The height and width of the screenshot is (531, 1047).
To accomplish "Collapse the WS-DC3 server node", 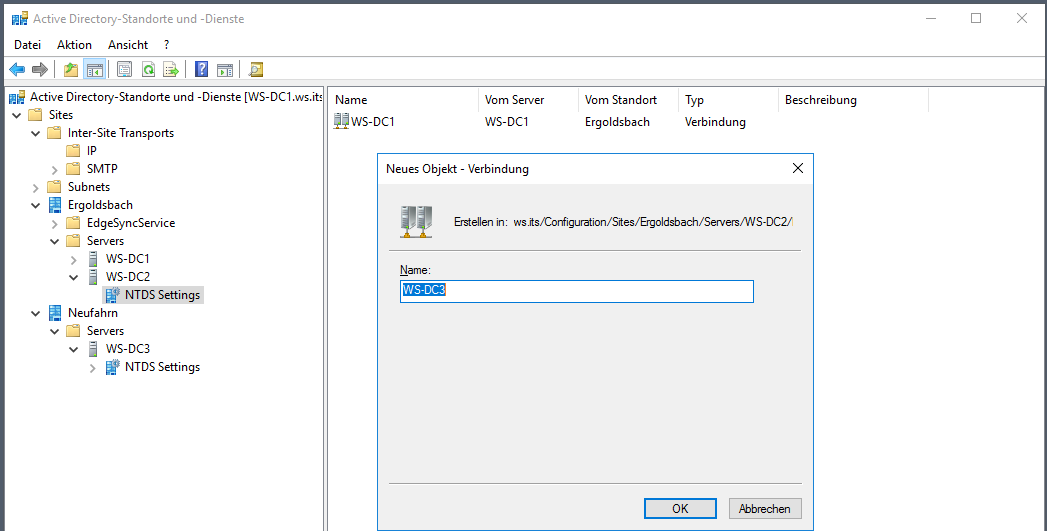I will [x=73, y=349].
